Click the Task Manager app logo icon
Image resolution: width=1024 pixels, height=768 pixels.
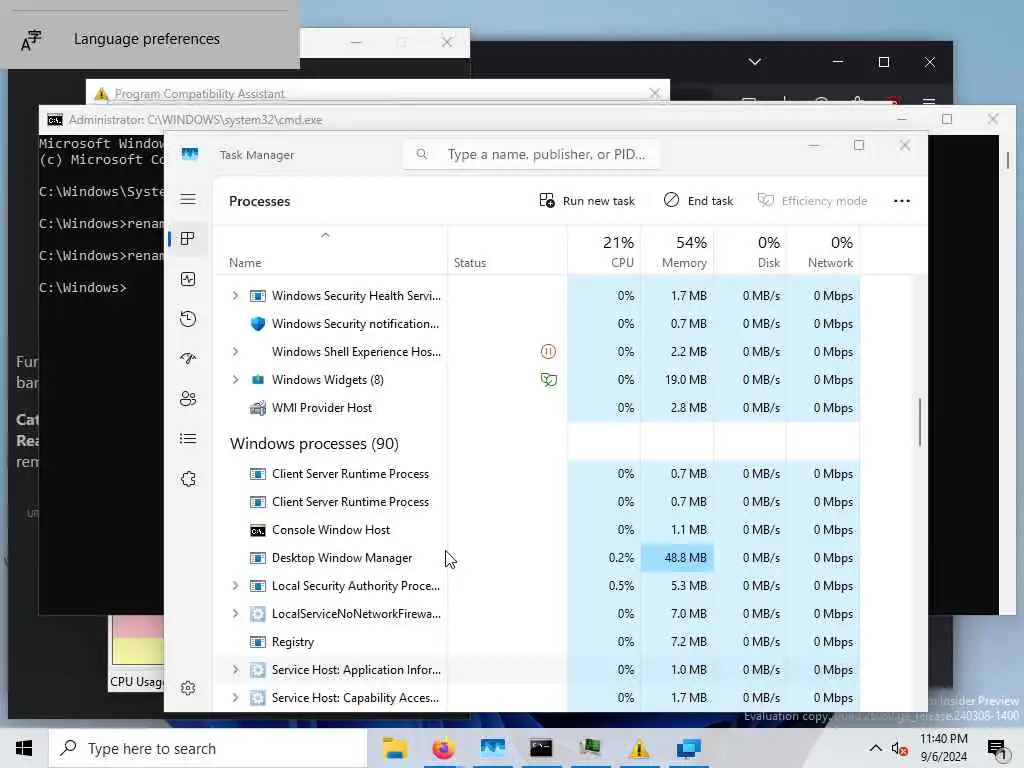tap(189, 154)
